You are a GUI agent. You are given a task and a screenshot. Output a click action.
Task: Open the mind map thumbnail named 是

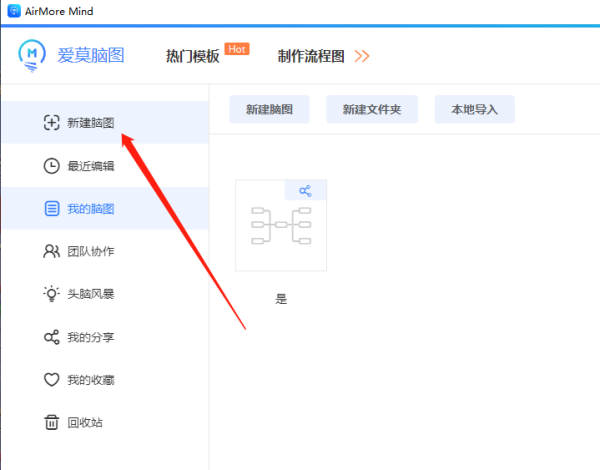pyautogui.click(x=281, y=225)
